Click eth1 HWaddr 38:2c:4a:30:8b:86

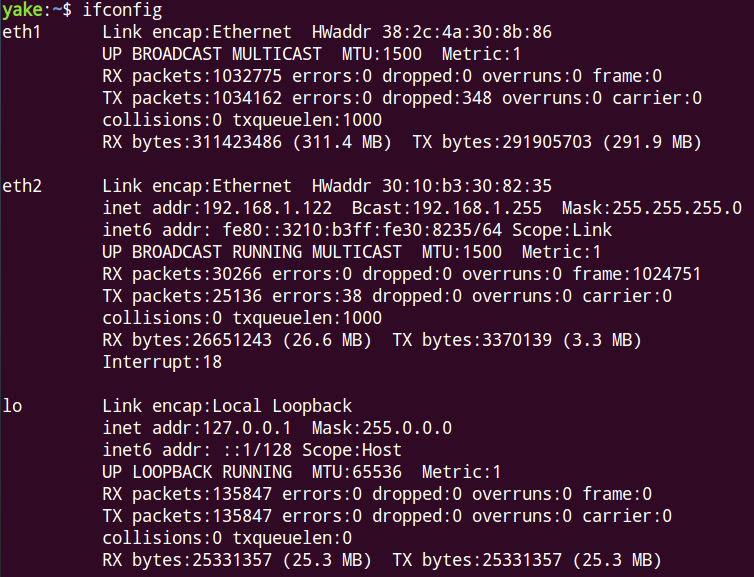[431, 32]
